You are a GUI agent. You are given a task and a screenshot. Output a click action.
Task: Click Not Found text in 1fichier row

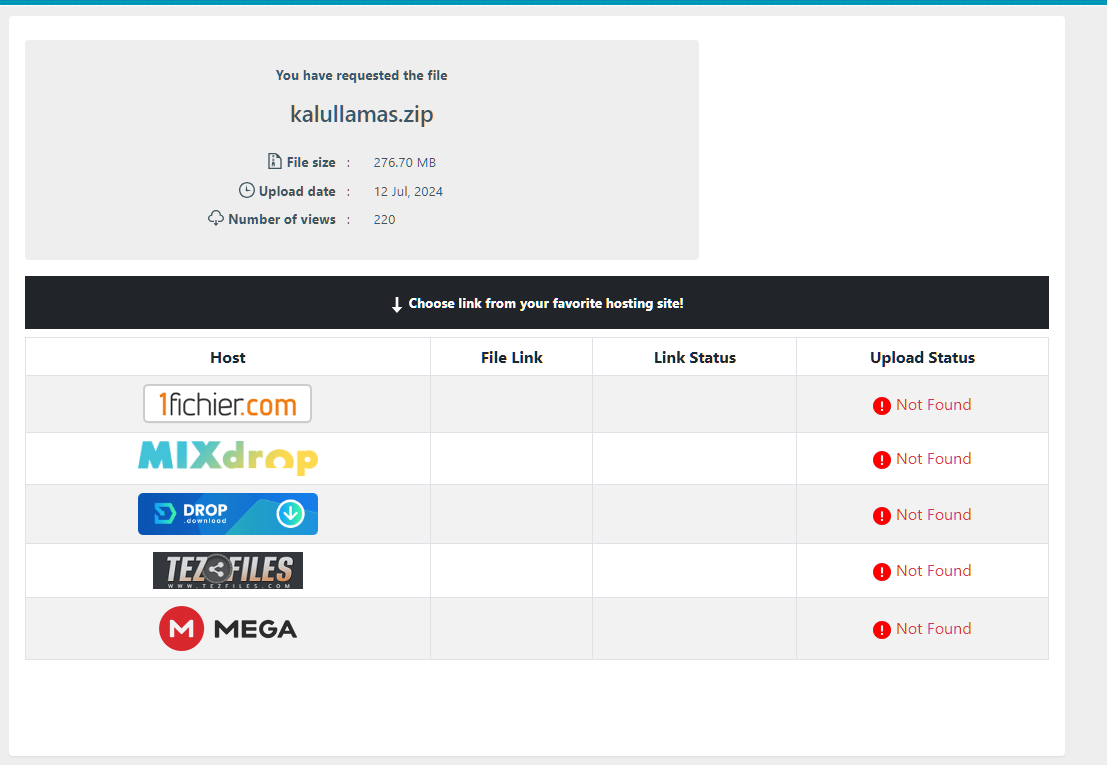click(933, 404)
